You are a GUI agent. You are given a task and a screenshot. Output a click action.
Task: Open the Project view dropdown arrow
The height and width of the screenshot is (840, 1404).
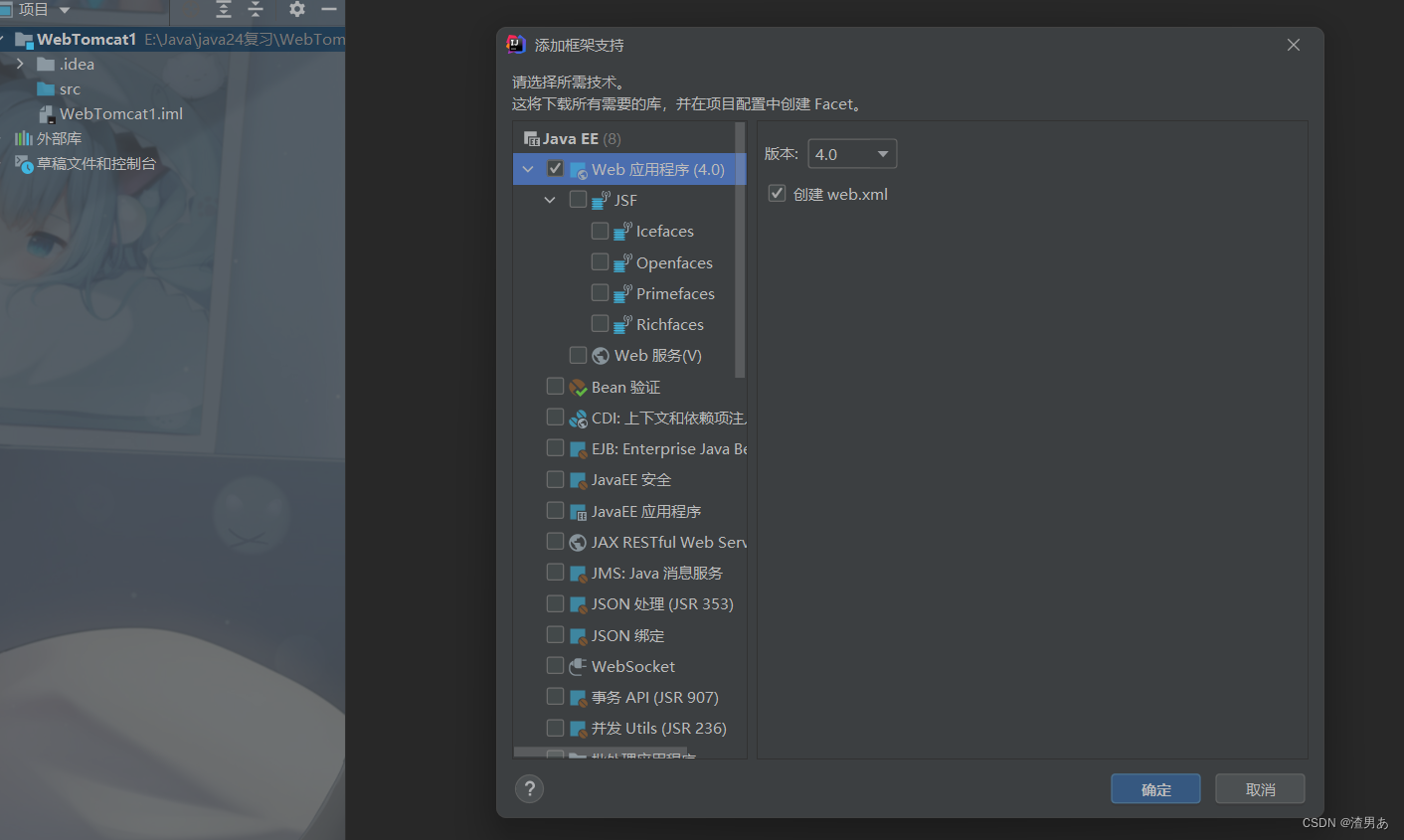tap(65, 10)
